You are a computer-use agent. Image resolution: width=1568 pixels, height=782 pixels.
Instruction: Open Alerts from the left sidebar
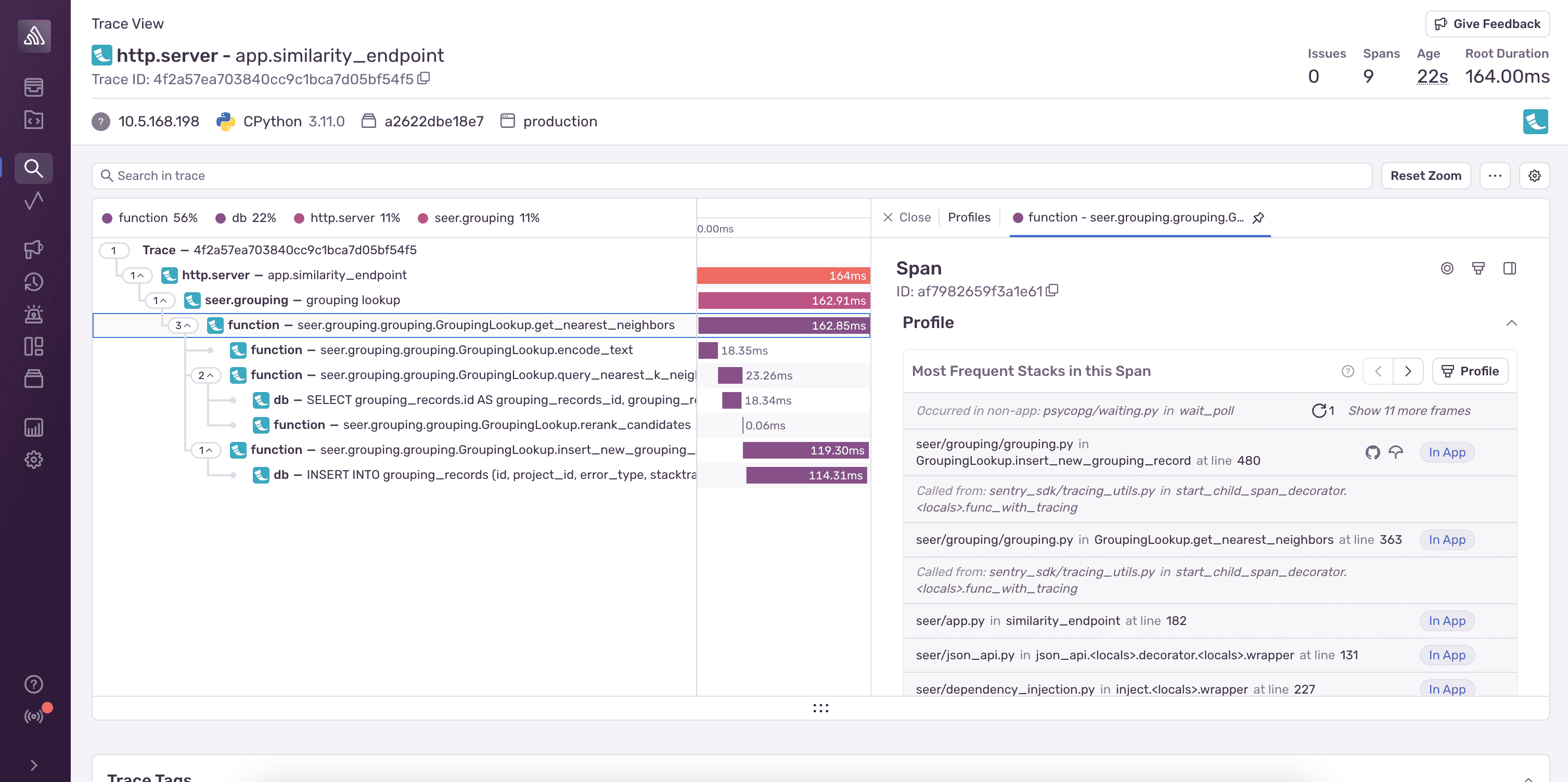point(33,314)
